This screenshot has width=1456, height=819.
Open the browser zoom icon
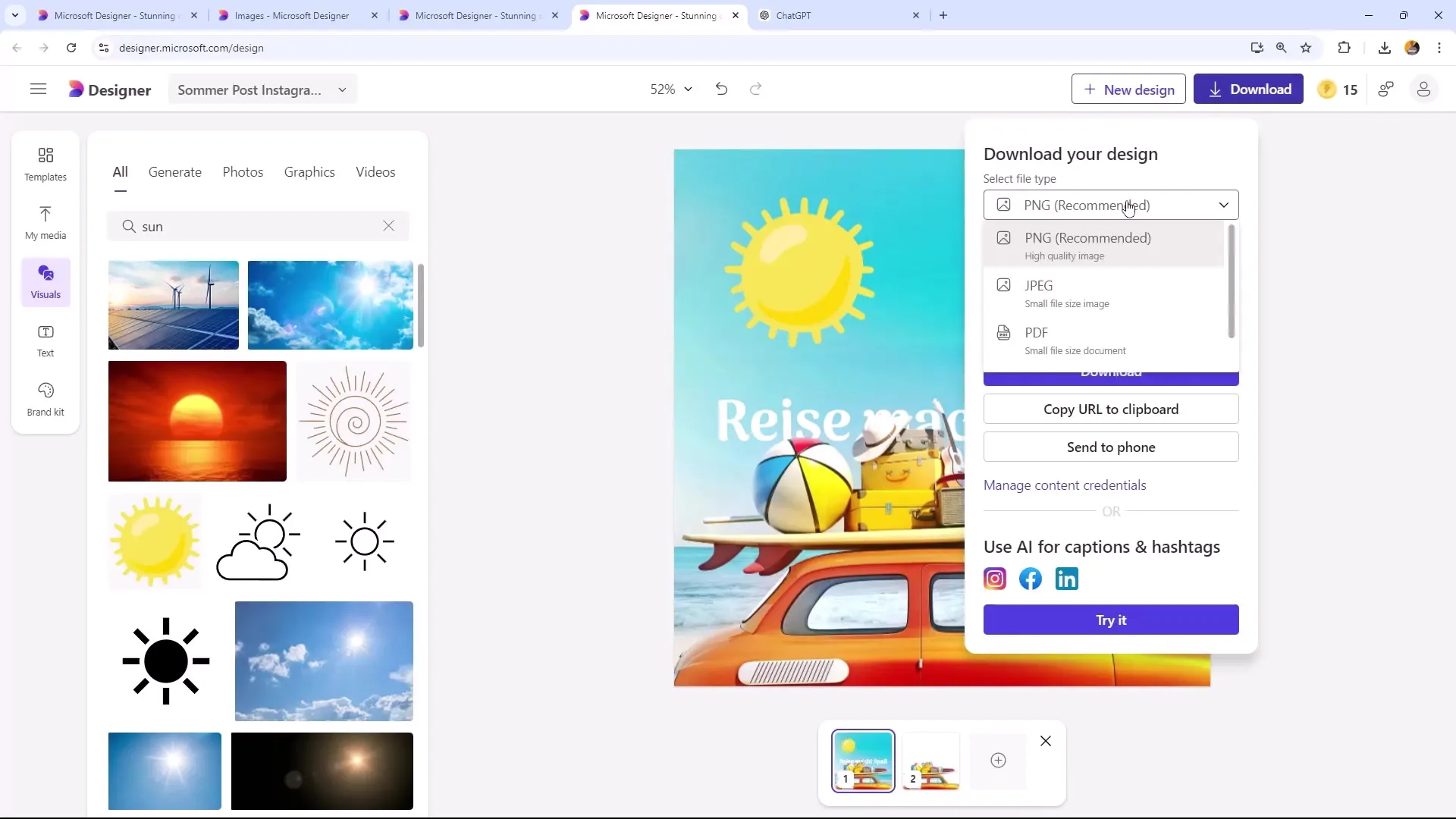pyautogui.click(x=1281, y=48)
